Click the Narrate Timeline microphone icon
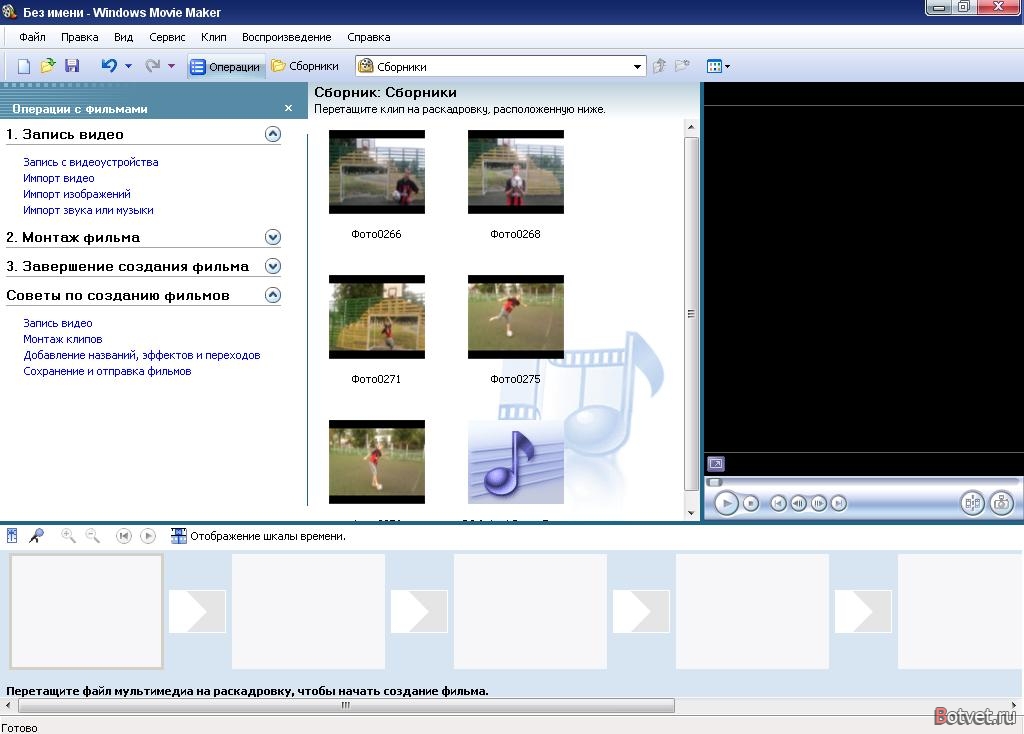This screenshot has height=734, width=1024. 37,535
